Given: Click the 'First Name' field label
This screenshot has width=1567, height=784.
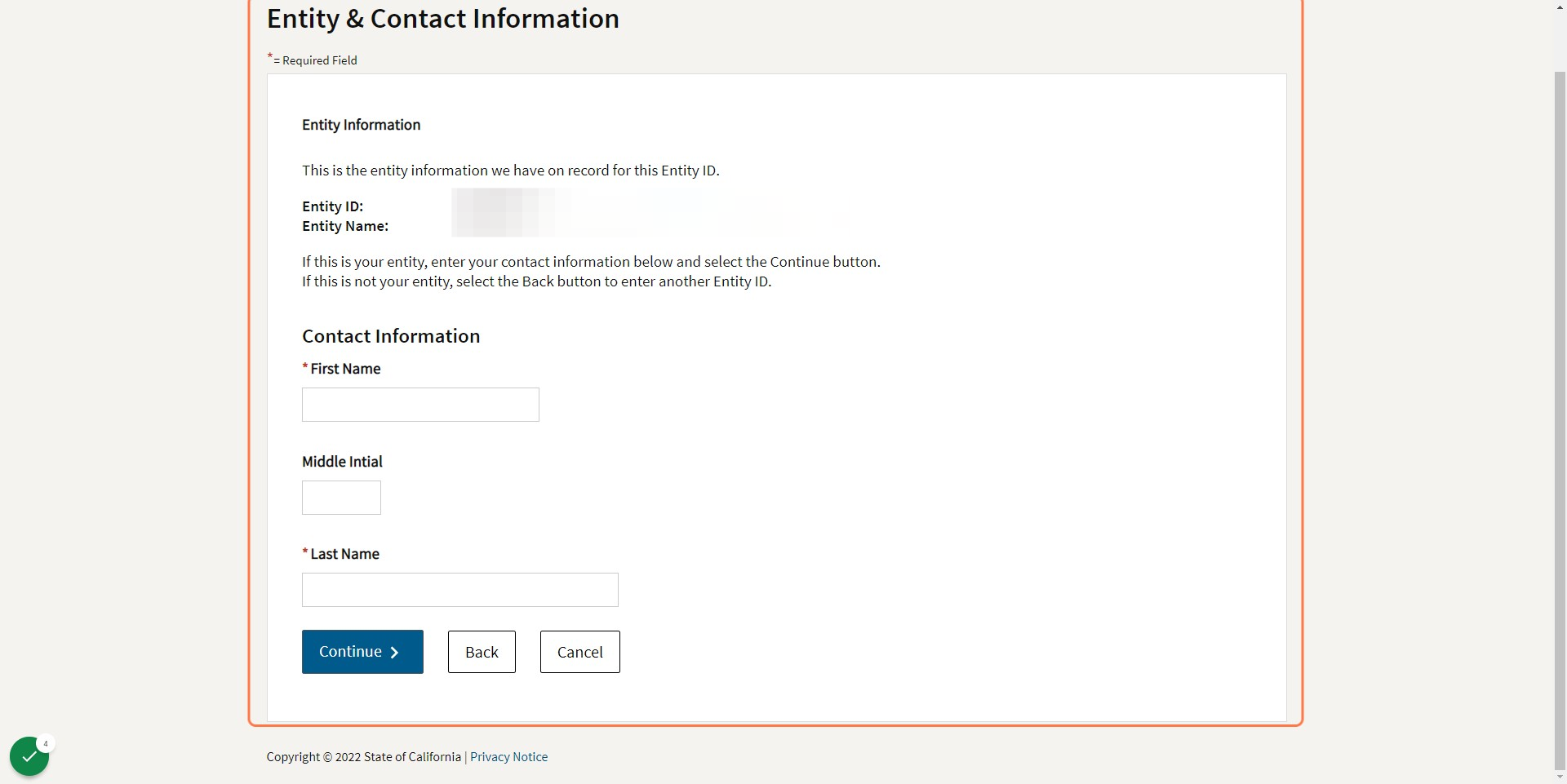Looking at the screenshot, I should coord(345,369).
